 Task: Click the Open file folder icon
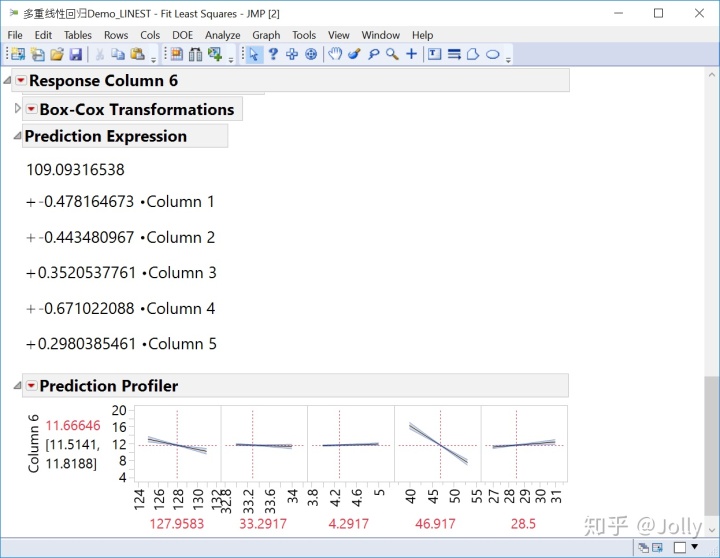(56, 54)
